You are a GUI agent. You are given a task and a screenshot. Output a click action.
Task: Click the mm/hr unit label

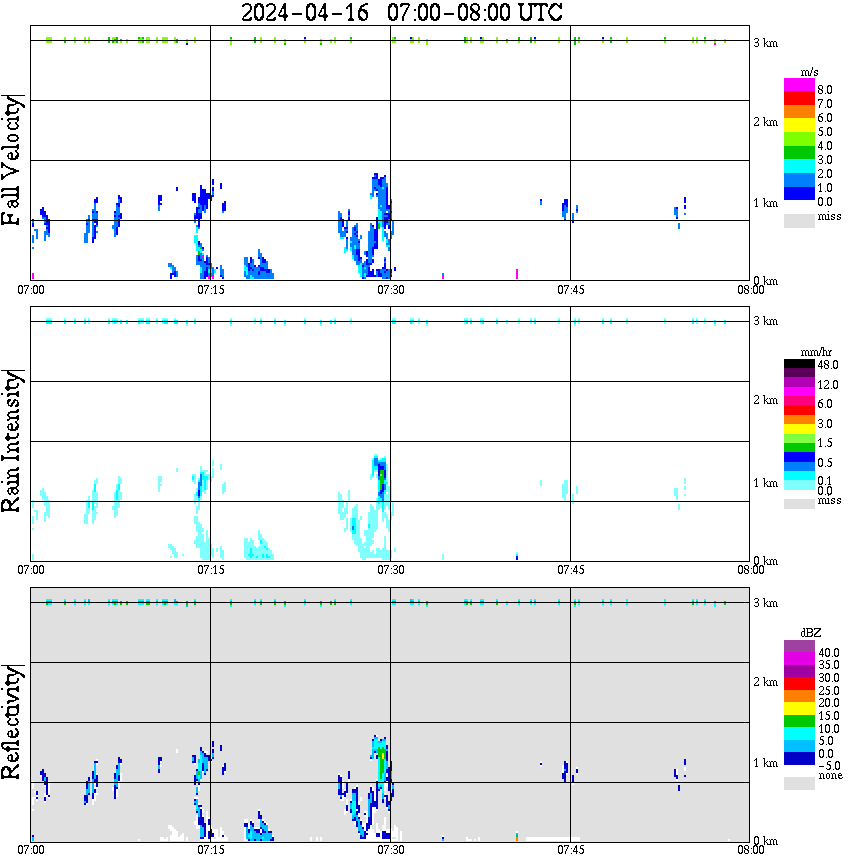816,352
